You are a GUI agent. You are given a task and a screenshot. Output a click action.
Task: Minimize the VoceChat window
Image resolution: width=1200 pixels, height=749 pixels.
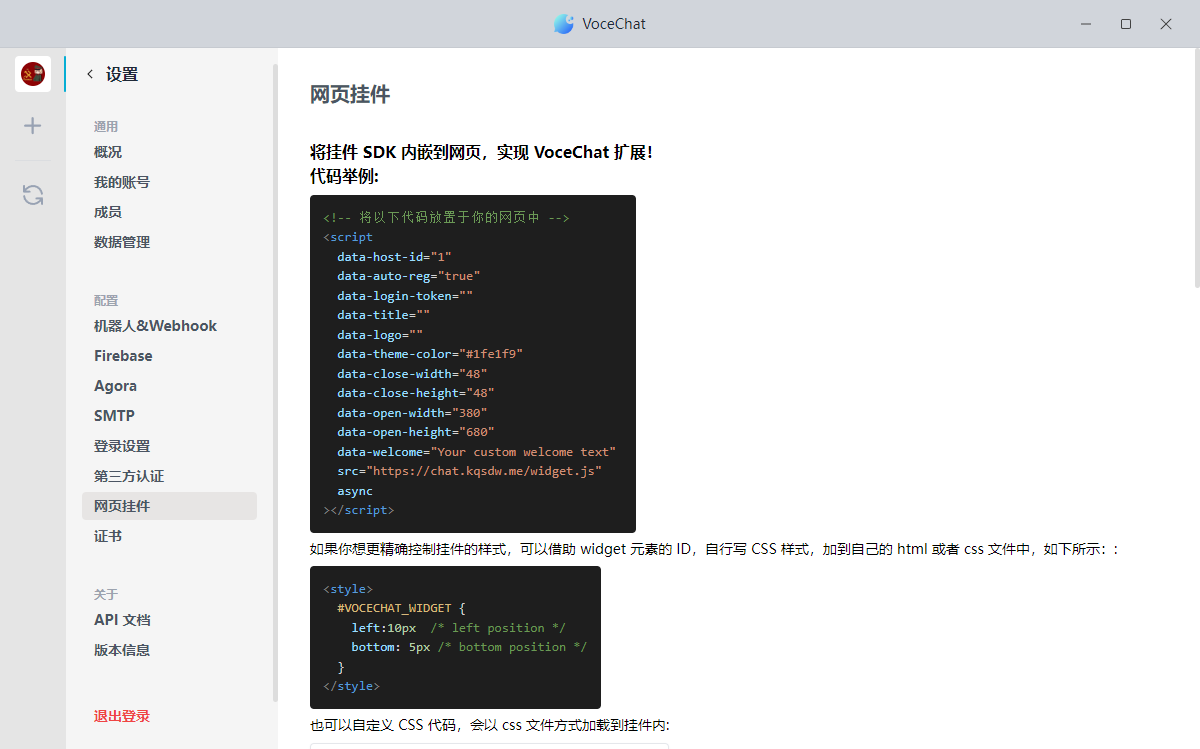[x=1086, y=24]
